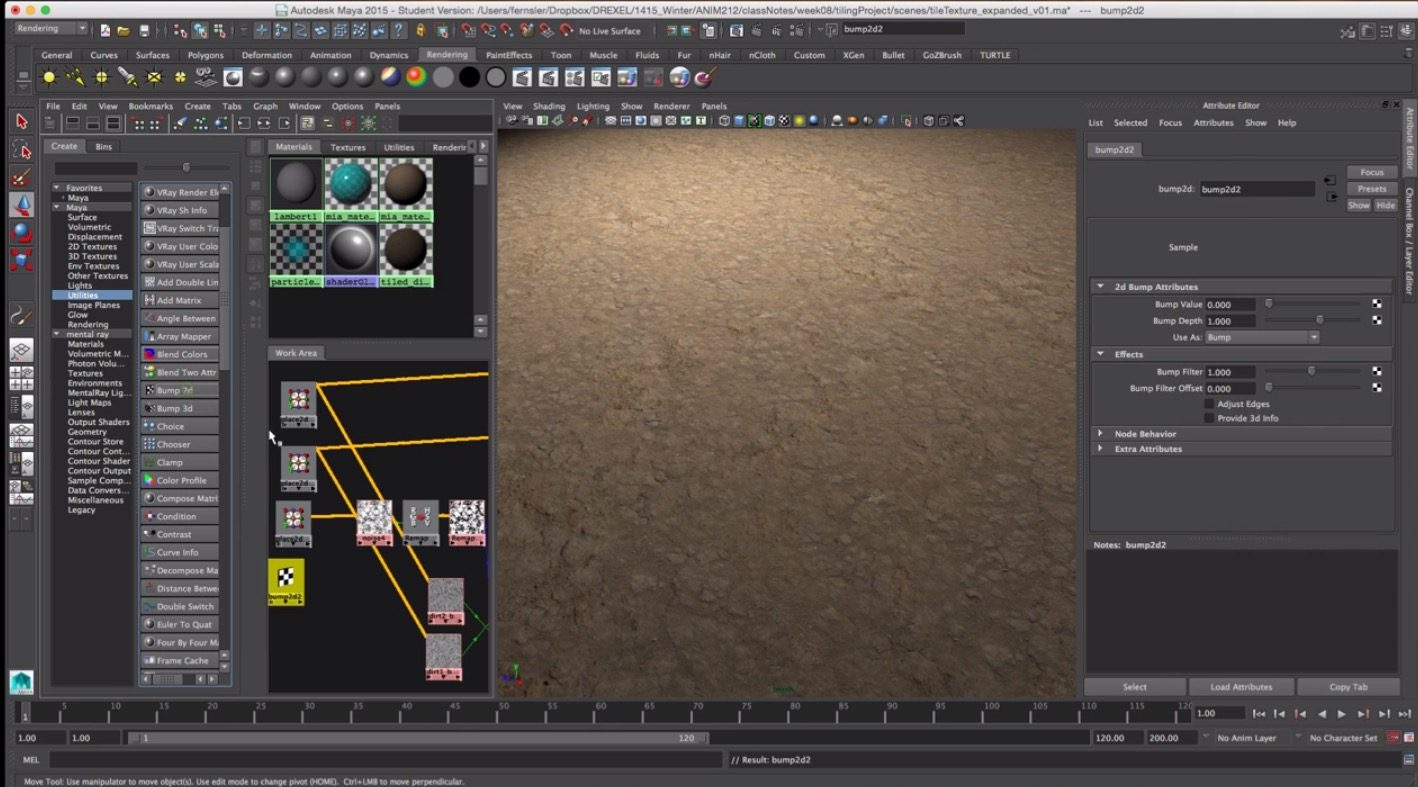Collapse the Favorites tree category

coord(57,188)
